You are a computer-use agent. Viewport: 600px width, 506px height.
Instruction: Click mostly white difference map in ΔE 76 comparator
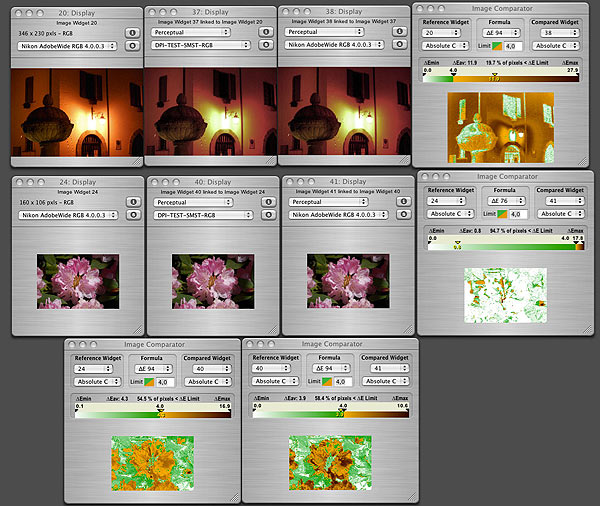(x=505, y=295)
